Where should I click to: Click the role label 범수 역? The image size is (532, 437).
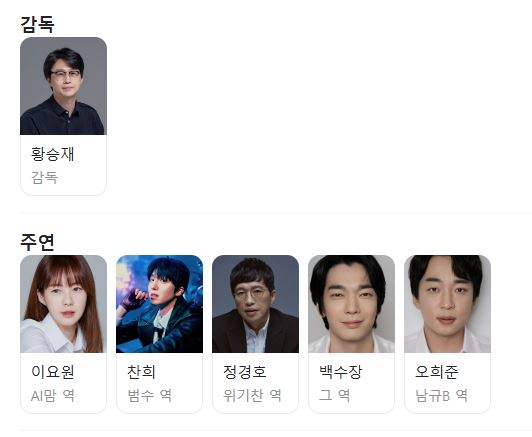[149, 396]
